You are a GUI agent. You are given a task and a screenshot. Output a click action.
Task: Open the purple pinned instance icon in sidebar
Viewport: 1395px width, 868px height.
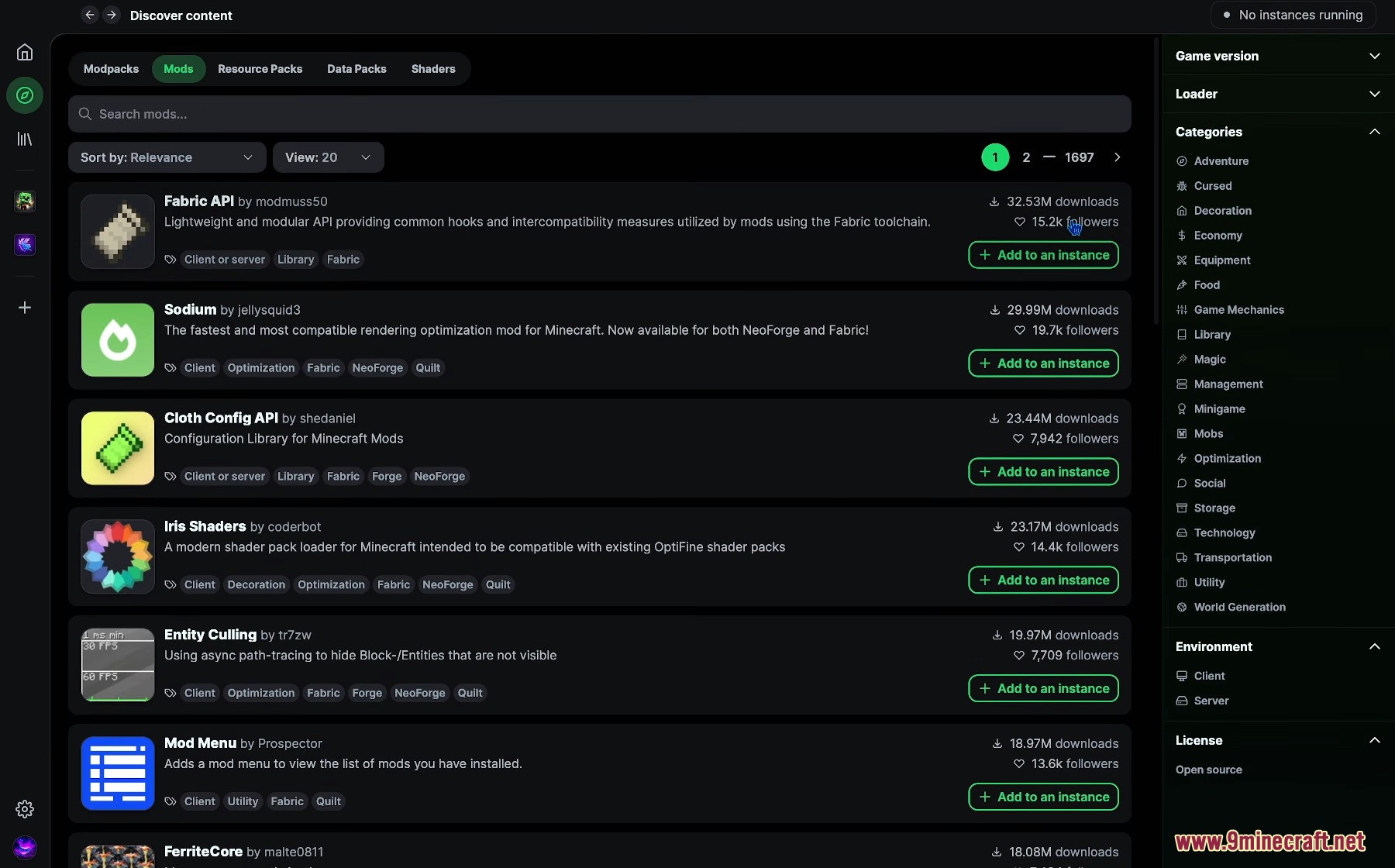point(25,245)
